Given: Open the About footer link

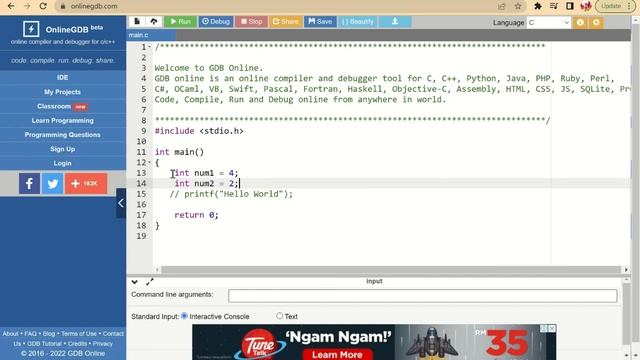Looking at the screenshot, I should 10,333.
